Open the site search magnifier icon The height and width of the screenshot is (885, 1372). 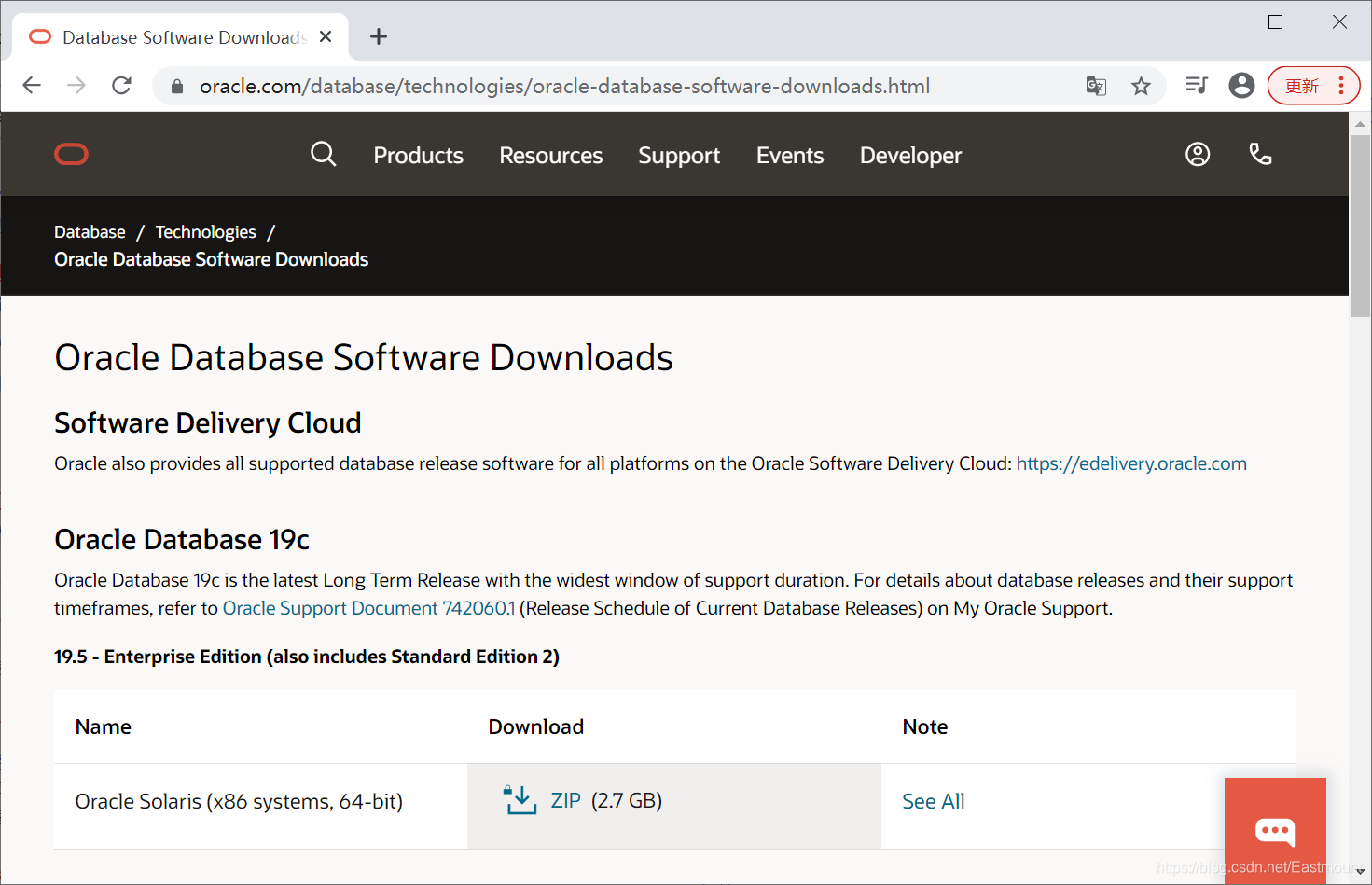point(323,154)
